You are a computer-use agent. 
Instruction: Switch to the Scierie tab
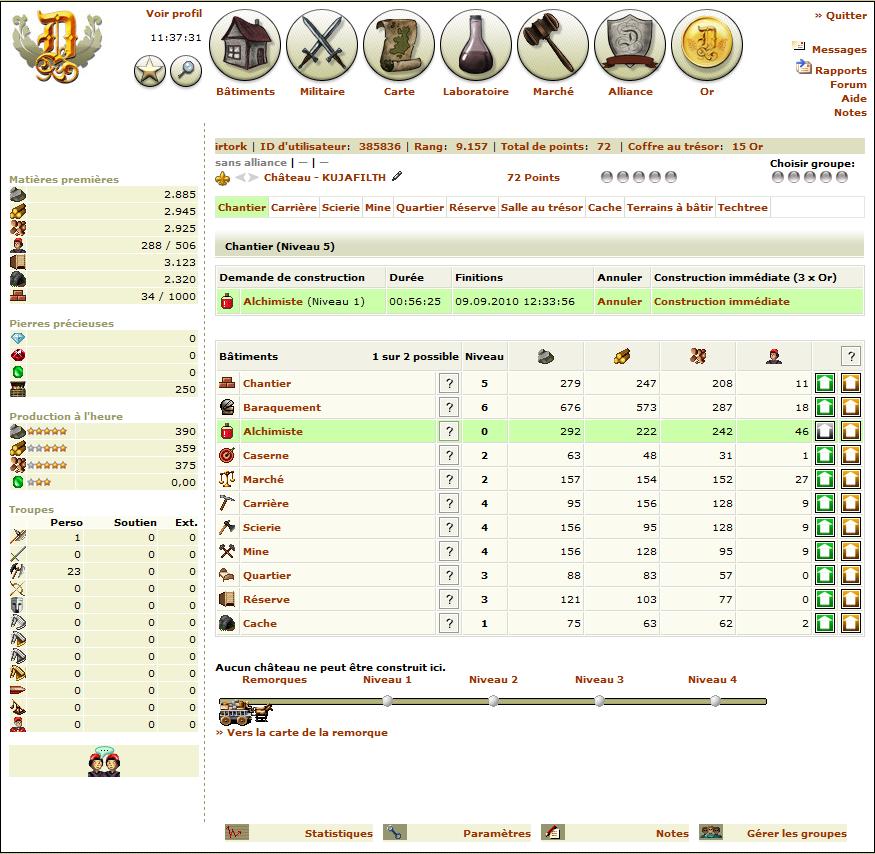(x=340, y=207)
